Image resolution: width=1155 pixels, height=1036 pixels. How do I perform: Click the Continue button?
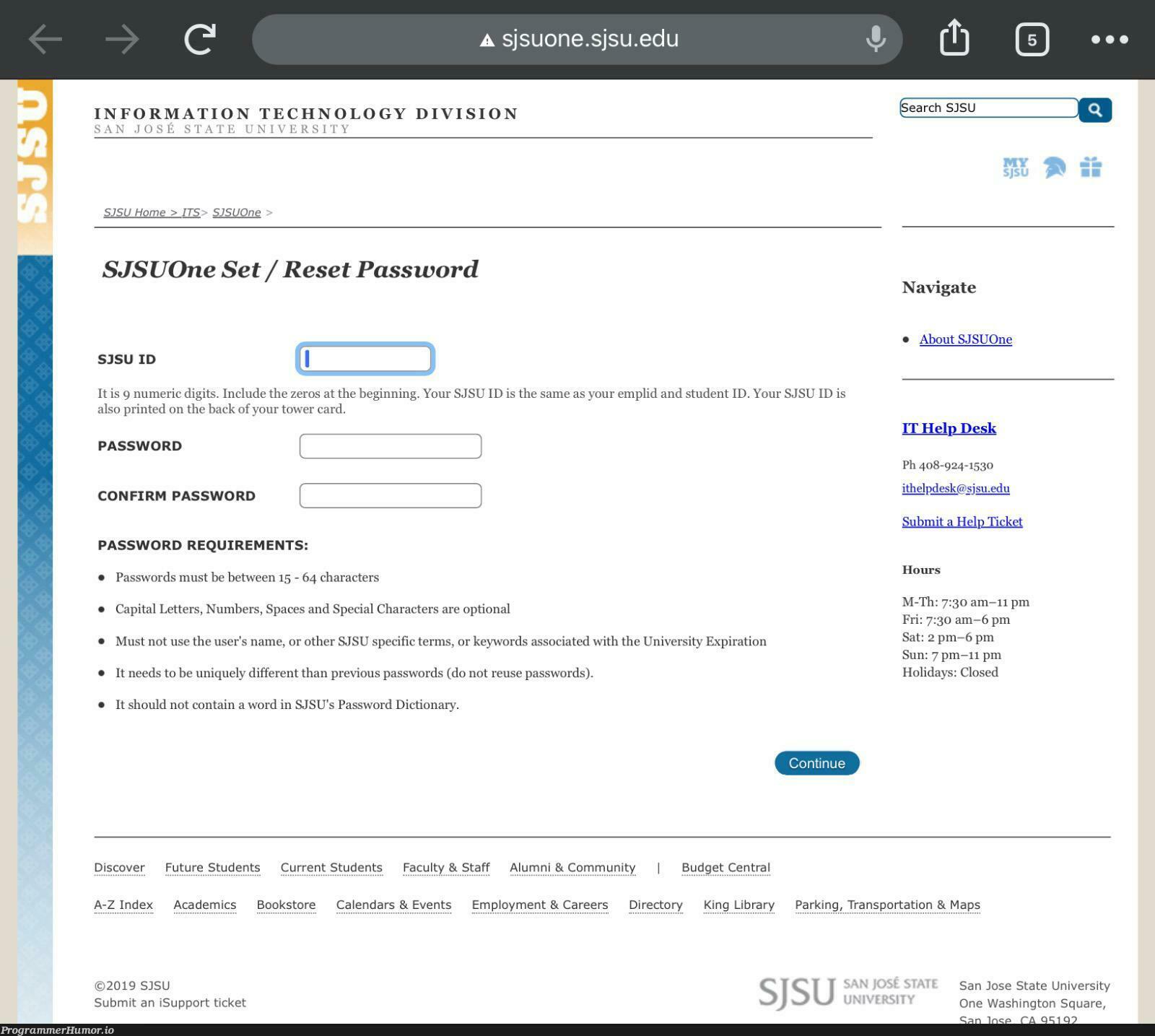(x=816, y=763)
